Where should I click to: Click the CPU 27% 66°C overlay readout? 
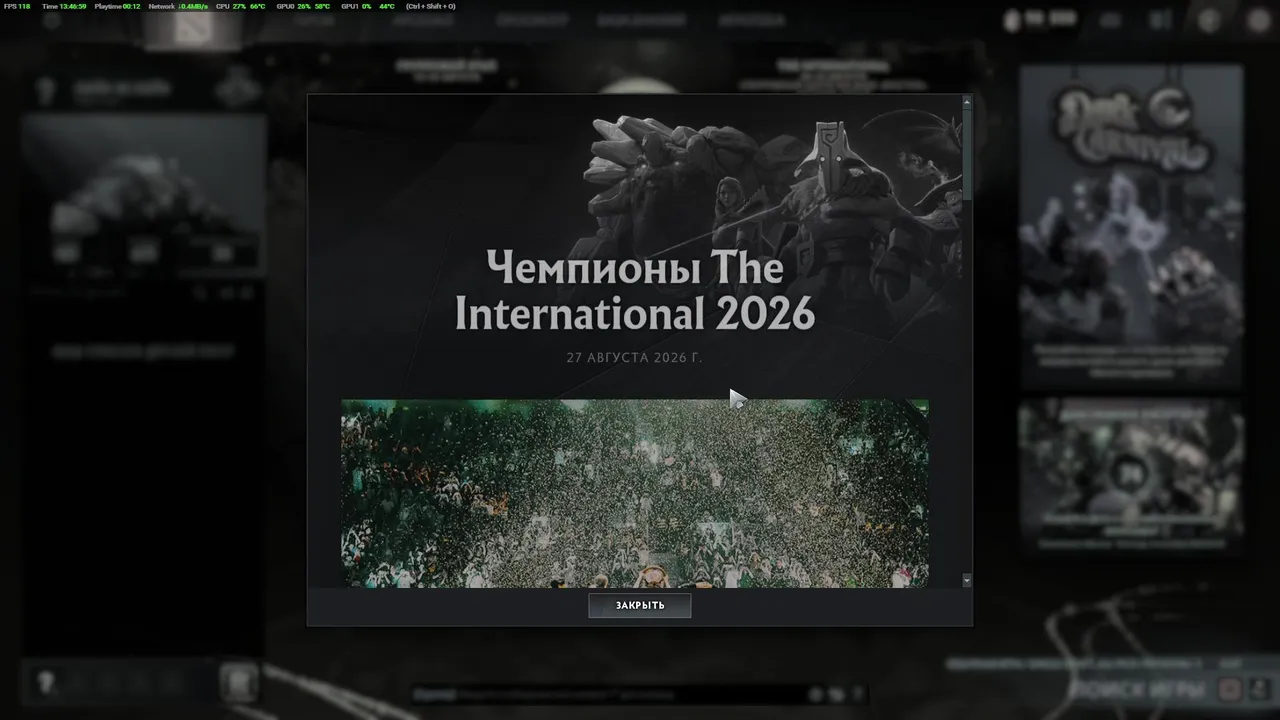pyautogui.click(x=241, y=6)
